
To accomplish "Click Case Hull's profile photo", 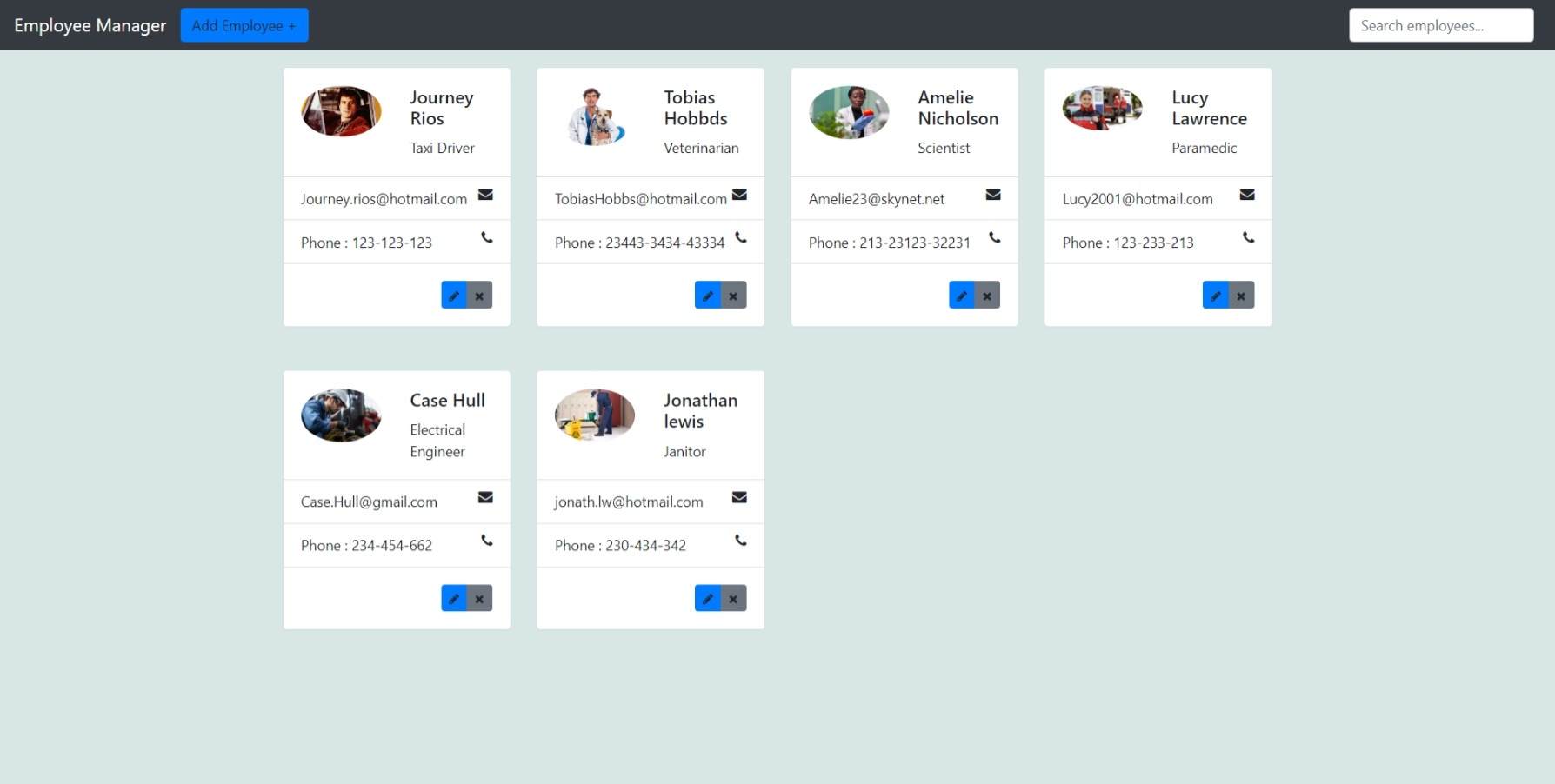I will pos(341,415).
